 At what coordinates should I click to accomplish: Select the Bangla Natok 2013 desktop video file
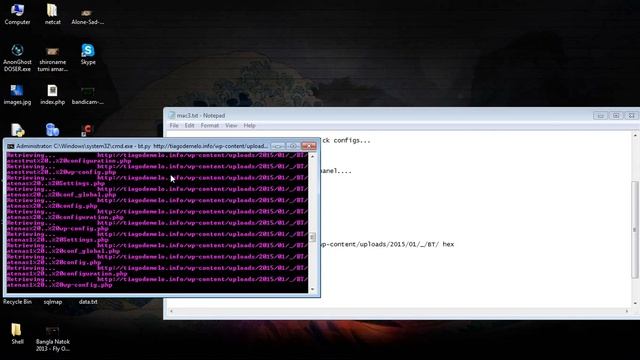(52, 339)
